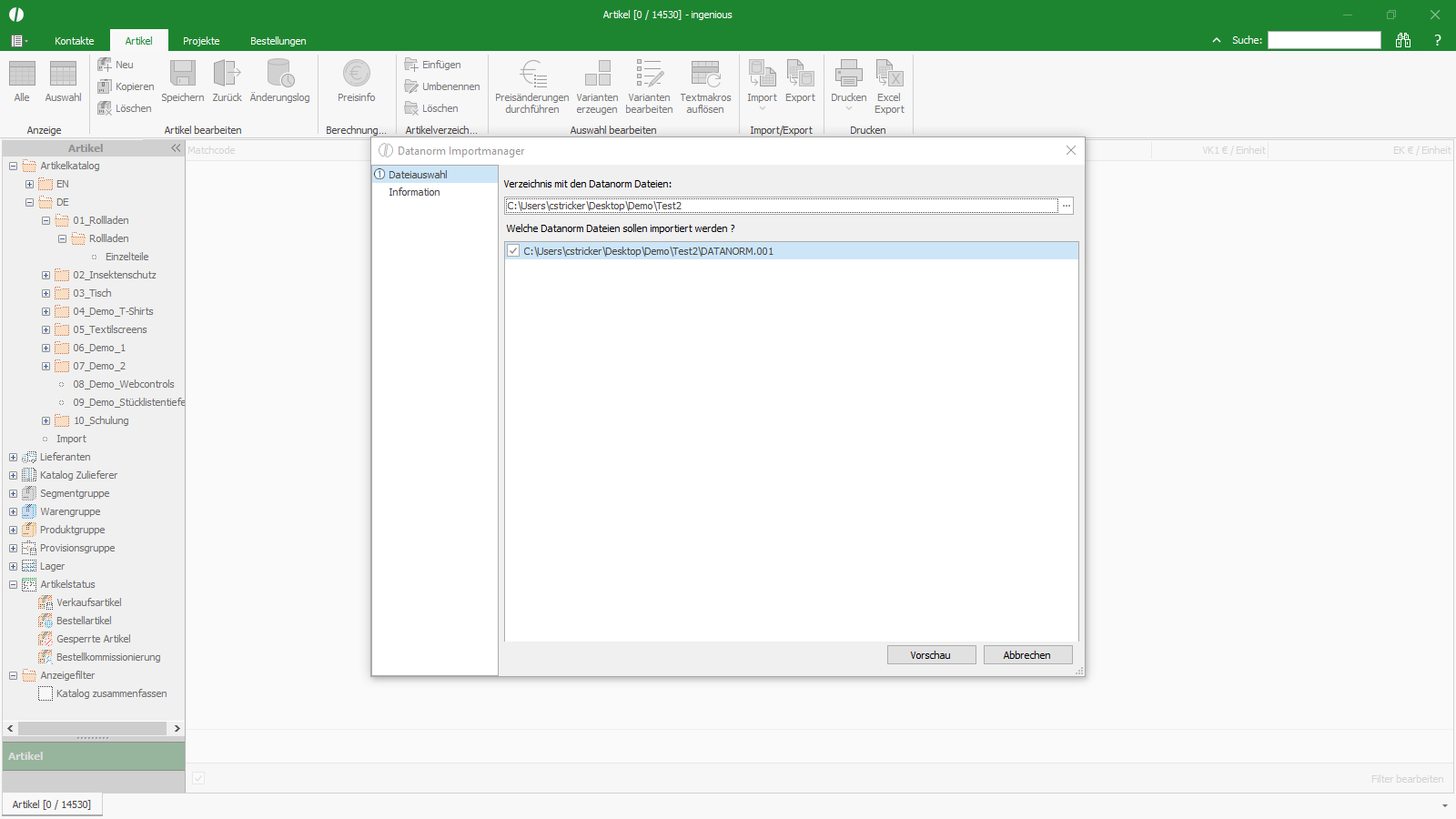The height and width of the screenshot is (819, 1456).
Task: Select Dateiauswahl in import manager
Action: [x=435, y=175]
